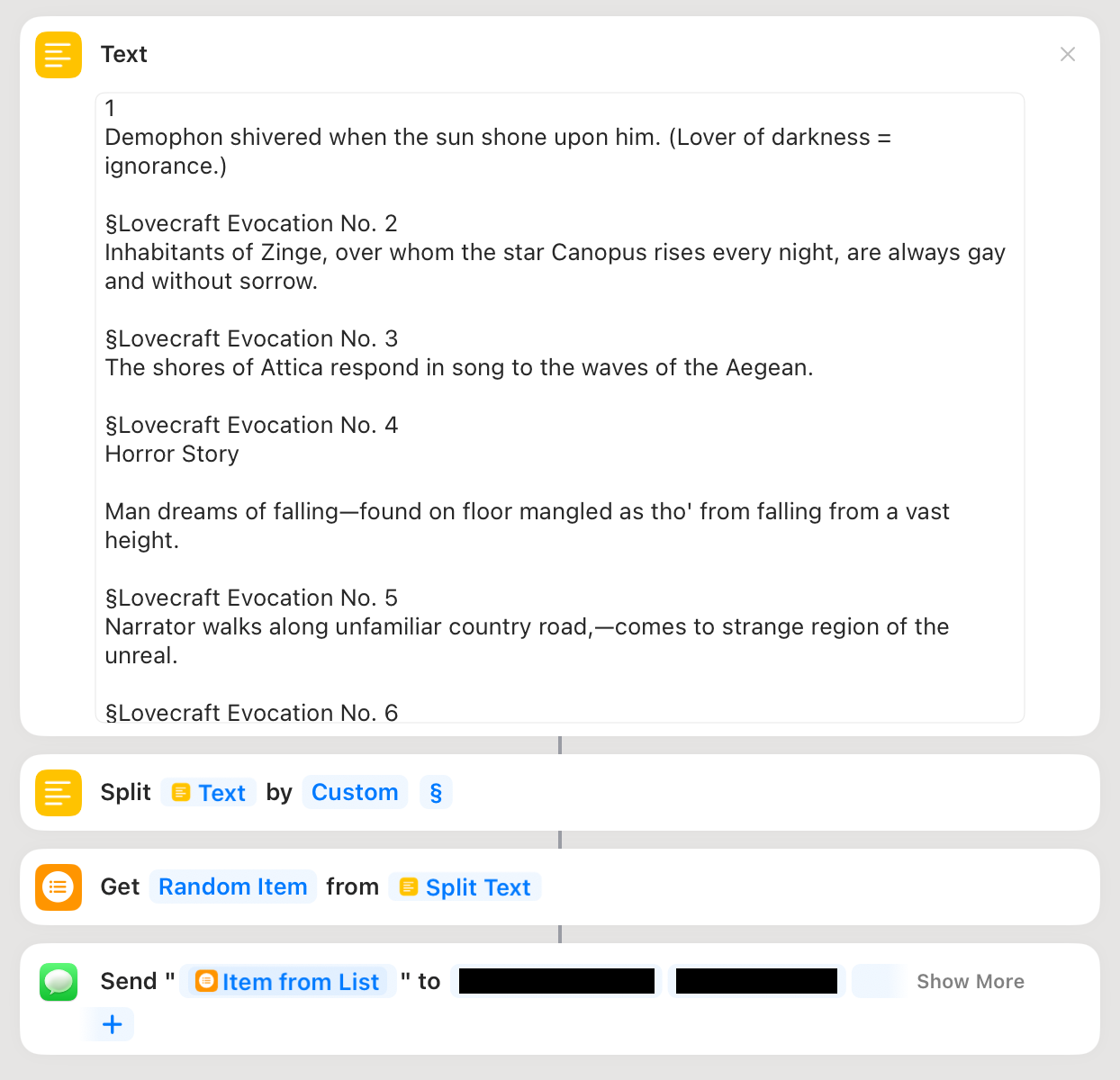Add recipient with the blue plus button

pos(112,1024)
